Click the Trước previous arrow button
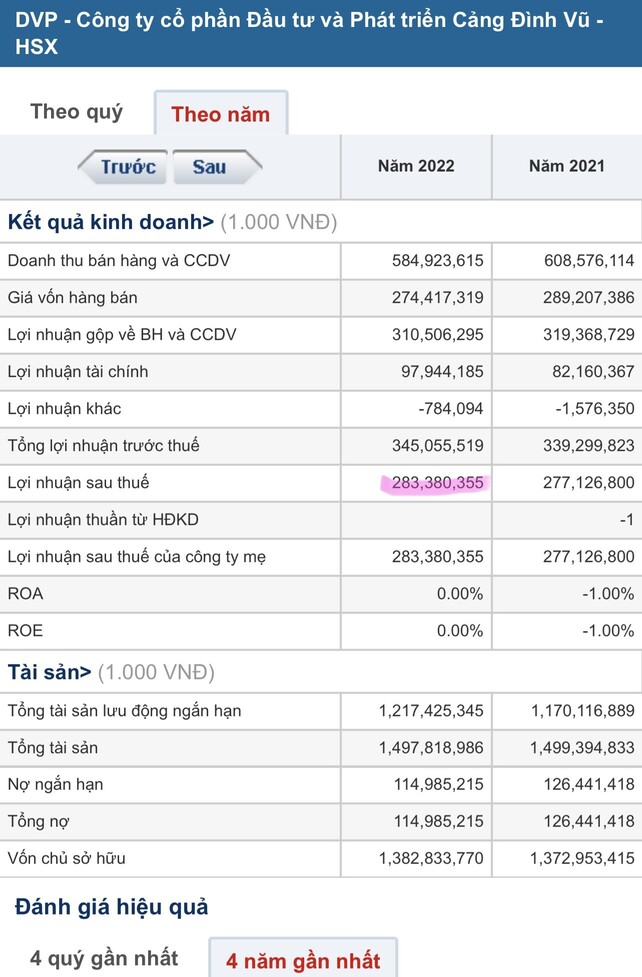The width and height of the screenshot is (642, 977). coord(124,167)
